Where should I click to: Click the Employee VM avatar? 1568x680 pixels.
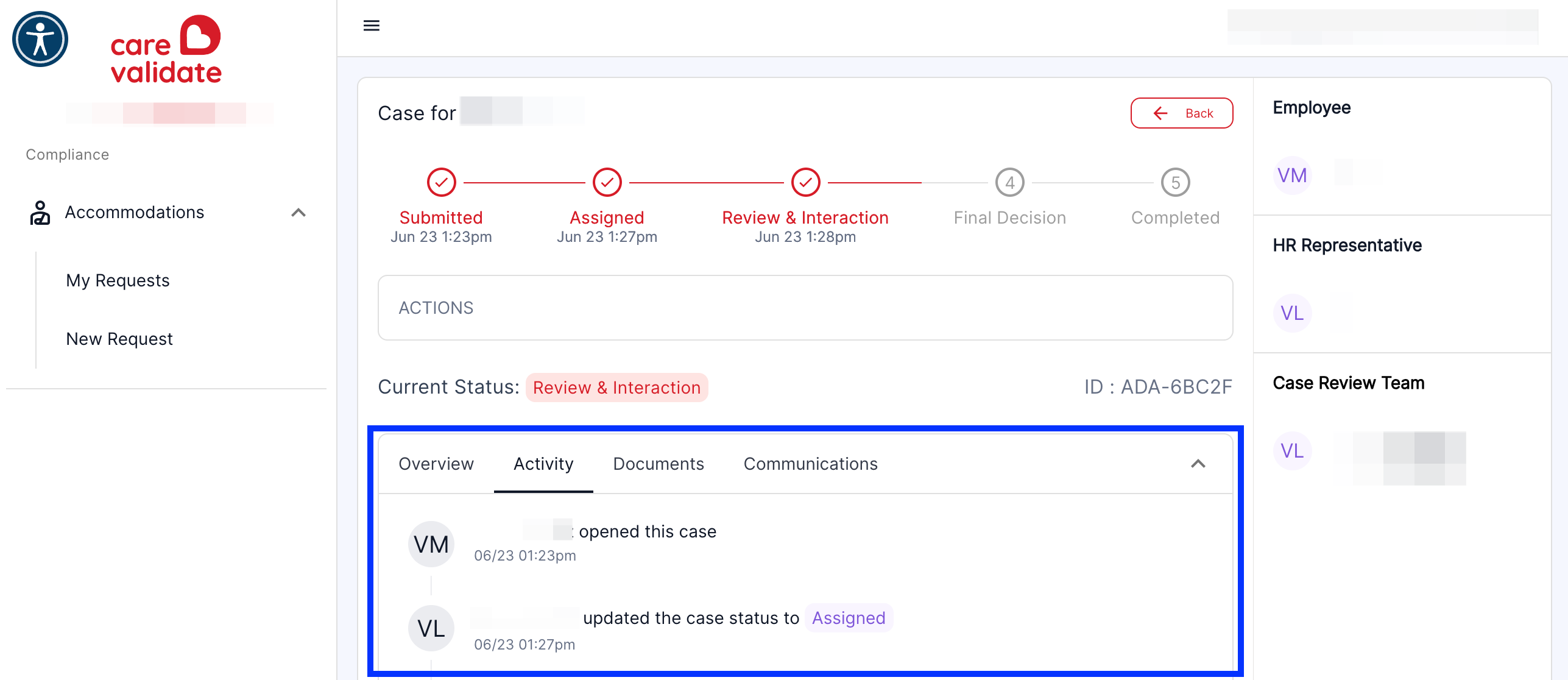[x=1292, y=175]
